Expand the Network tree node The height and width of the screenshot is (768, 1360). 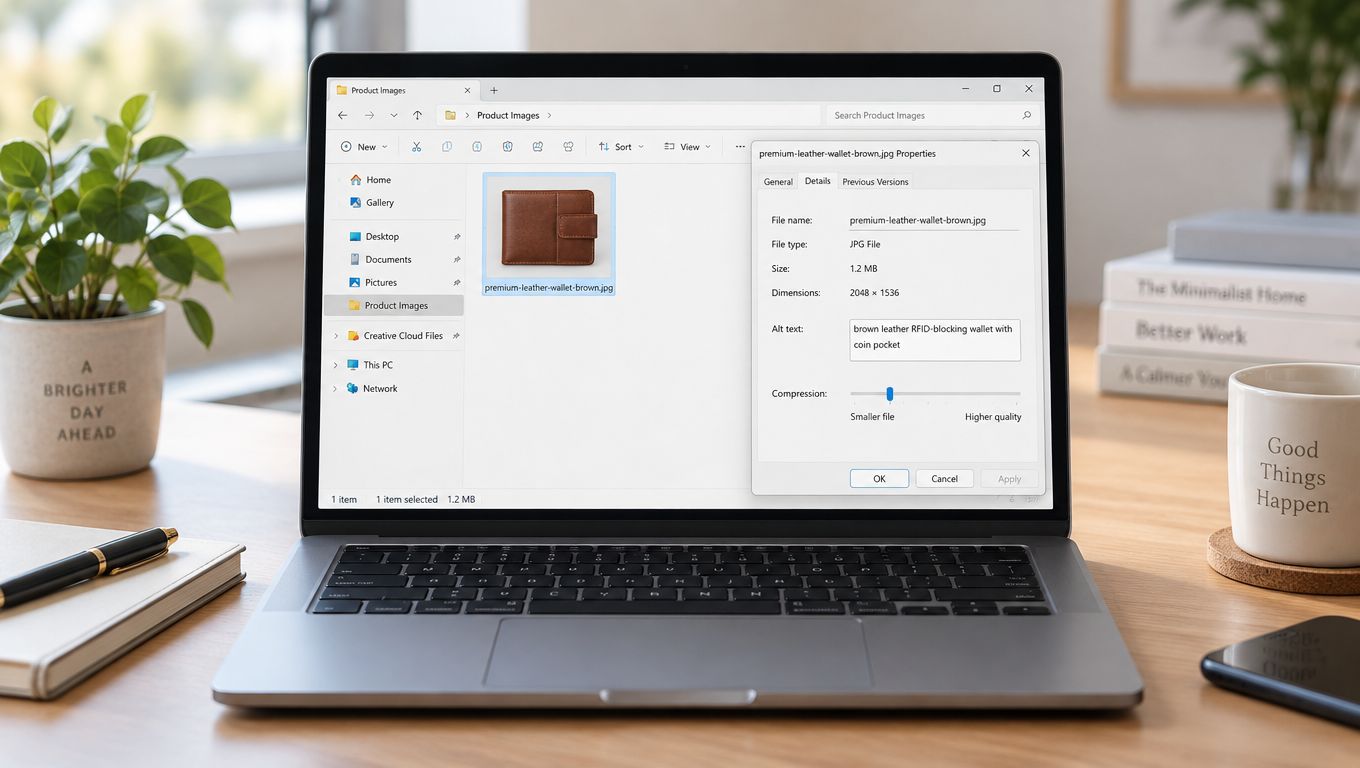(x=336, y=389)
